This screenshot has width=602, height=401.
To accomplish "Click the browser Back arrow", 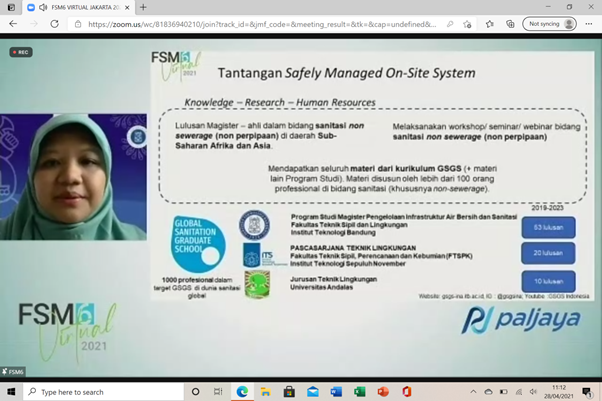I will (x=13, y=24).
